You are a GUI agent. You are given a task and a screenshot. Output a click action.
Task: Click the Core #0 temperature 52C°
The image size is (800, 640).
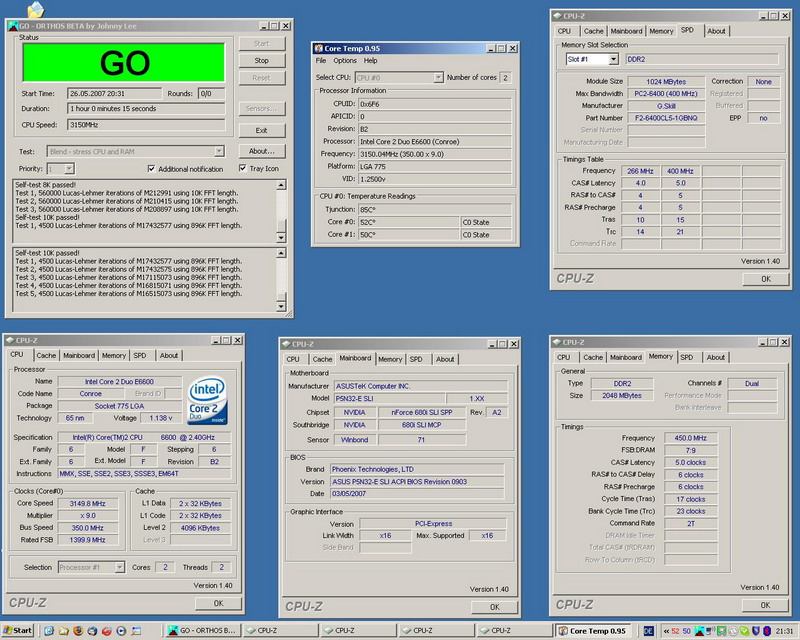click(409, 222)
